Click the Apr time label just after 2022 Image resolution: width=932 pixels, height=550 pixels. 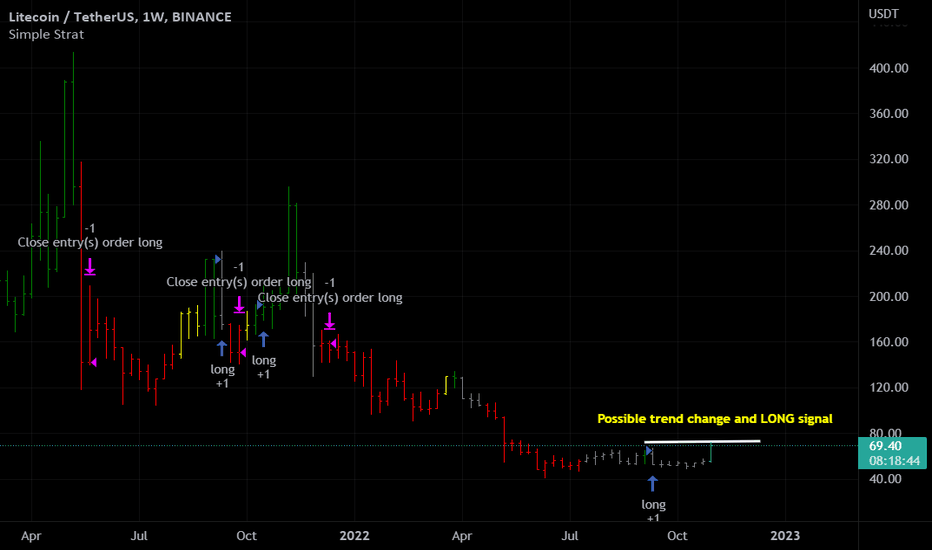point(462,536)
